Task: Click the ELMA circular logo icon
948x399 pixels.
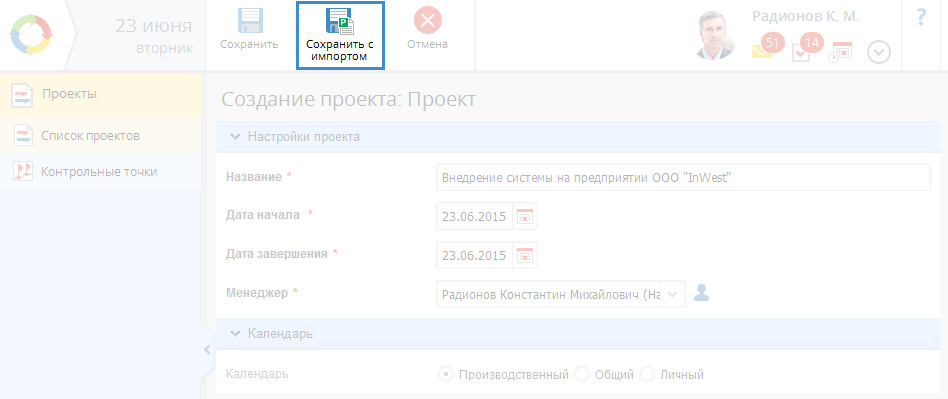Action: coord(31,35)
